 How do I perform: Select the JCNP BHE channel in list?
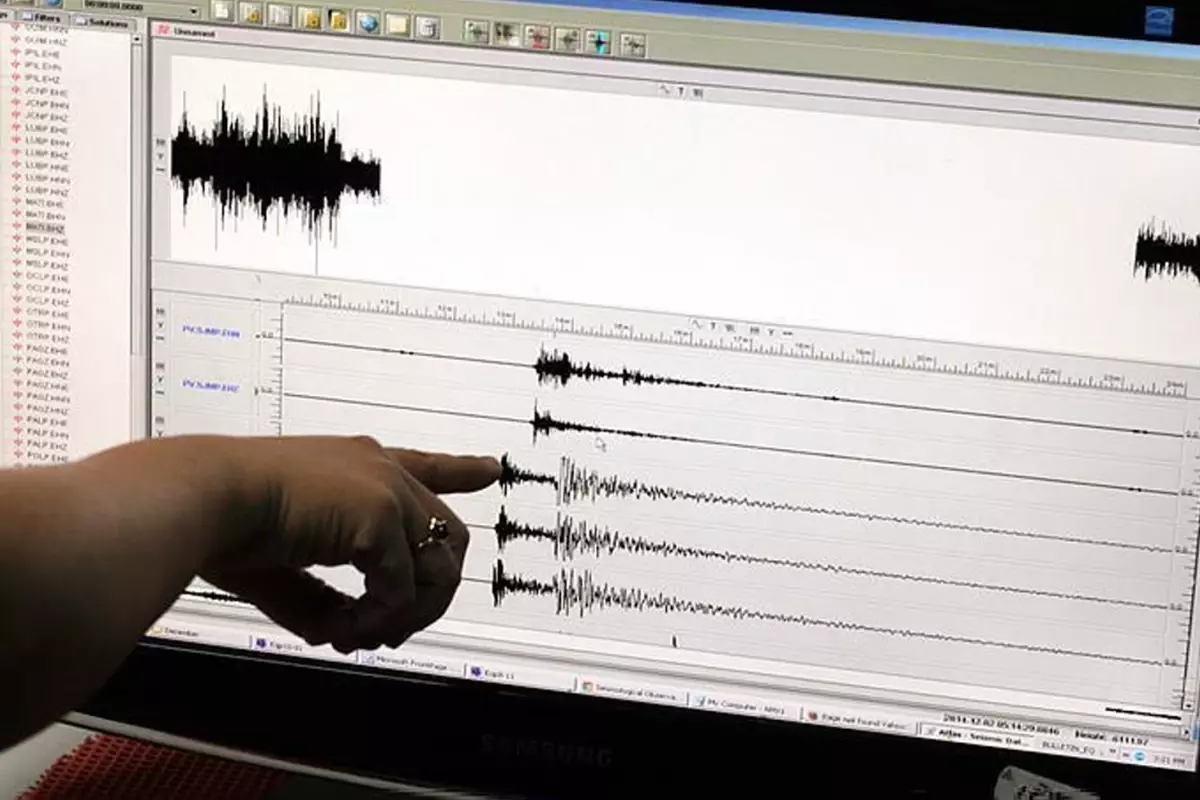point(47,91)
